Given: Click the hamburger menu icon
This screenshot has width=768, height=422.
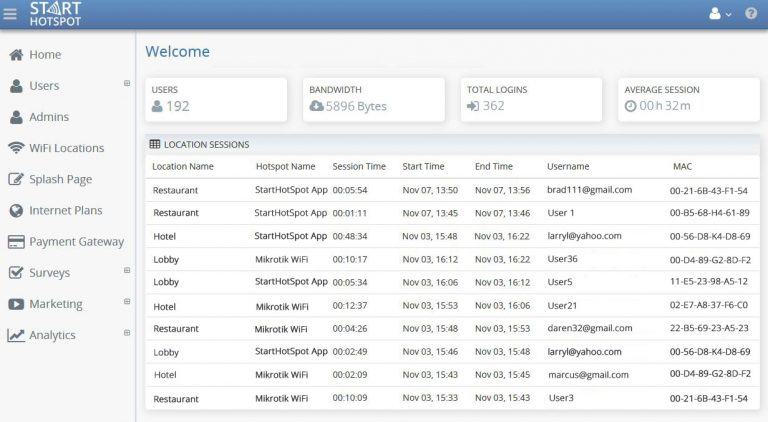Looking at the screenshot, I should pos(10,14).
